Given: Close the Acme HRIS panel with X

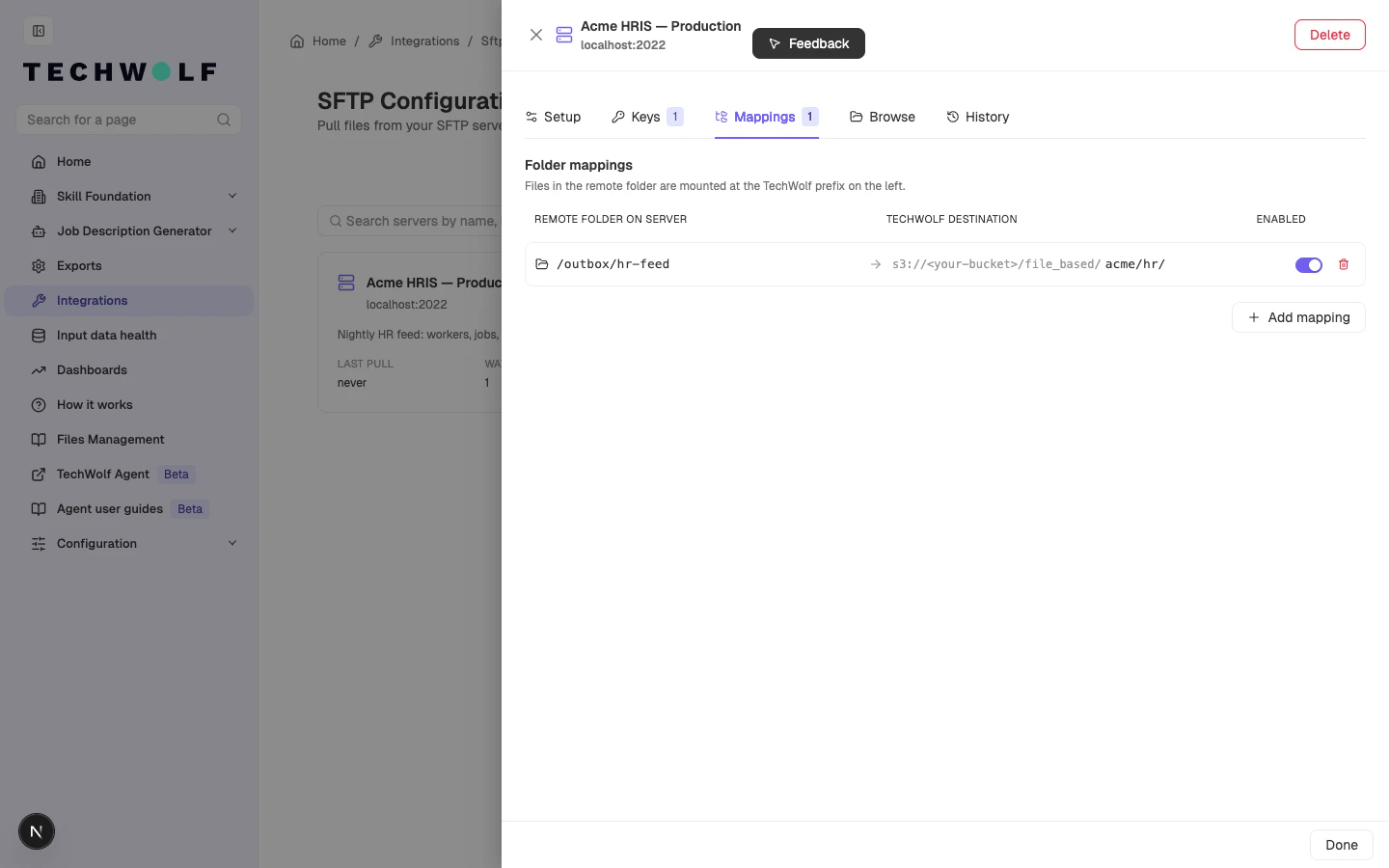Looking at the screenshot, I should (536, 35).
